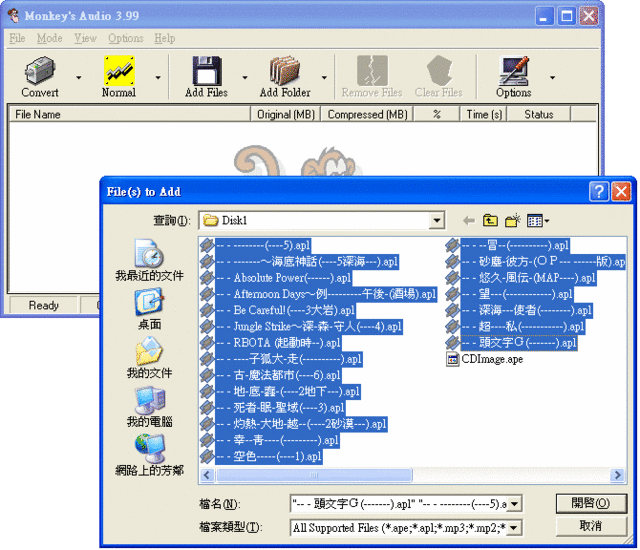The height and width of the screenshot is (550, 640).
Task: Select the Jungle Strike apl file
Action: [x=302, y=327]
